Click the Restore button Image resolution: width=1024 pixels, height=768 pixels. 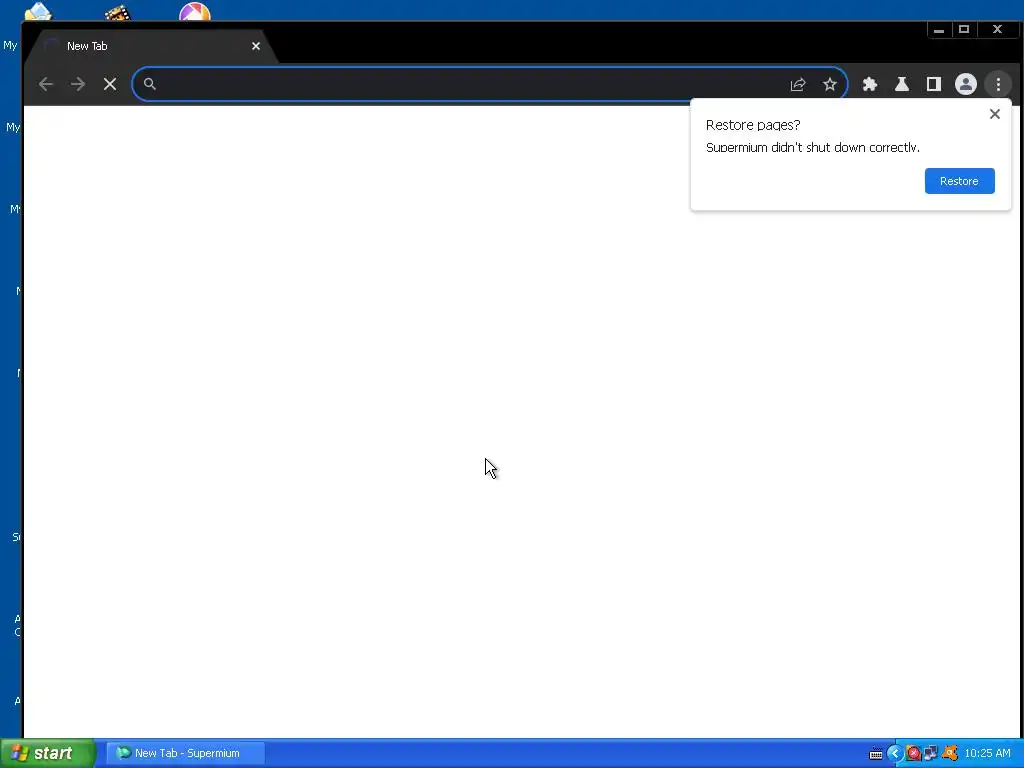pos(959,181)
